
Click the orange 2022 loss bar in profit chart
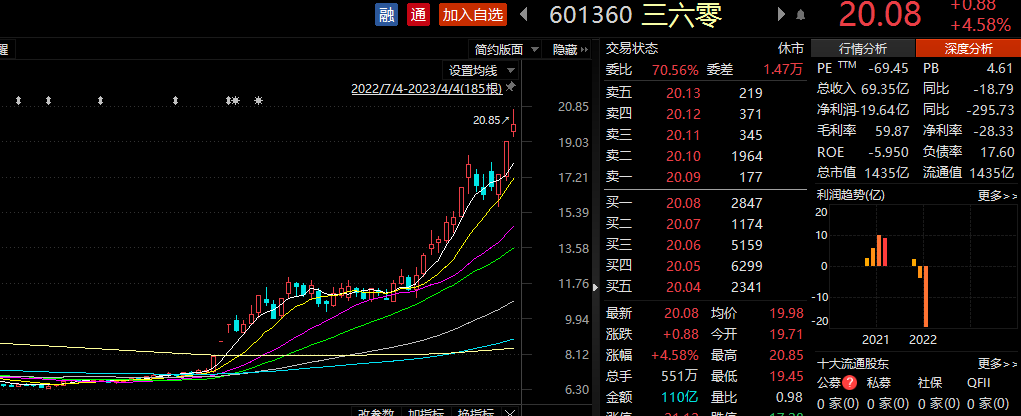tap(926, 295)
